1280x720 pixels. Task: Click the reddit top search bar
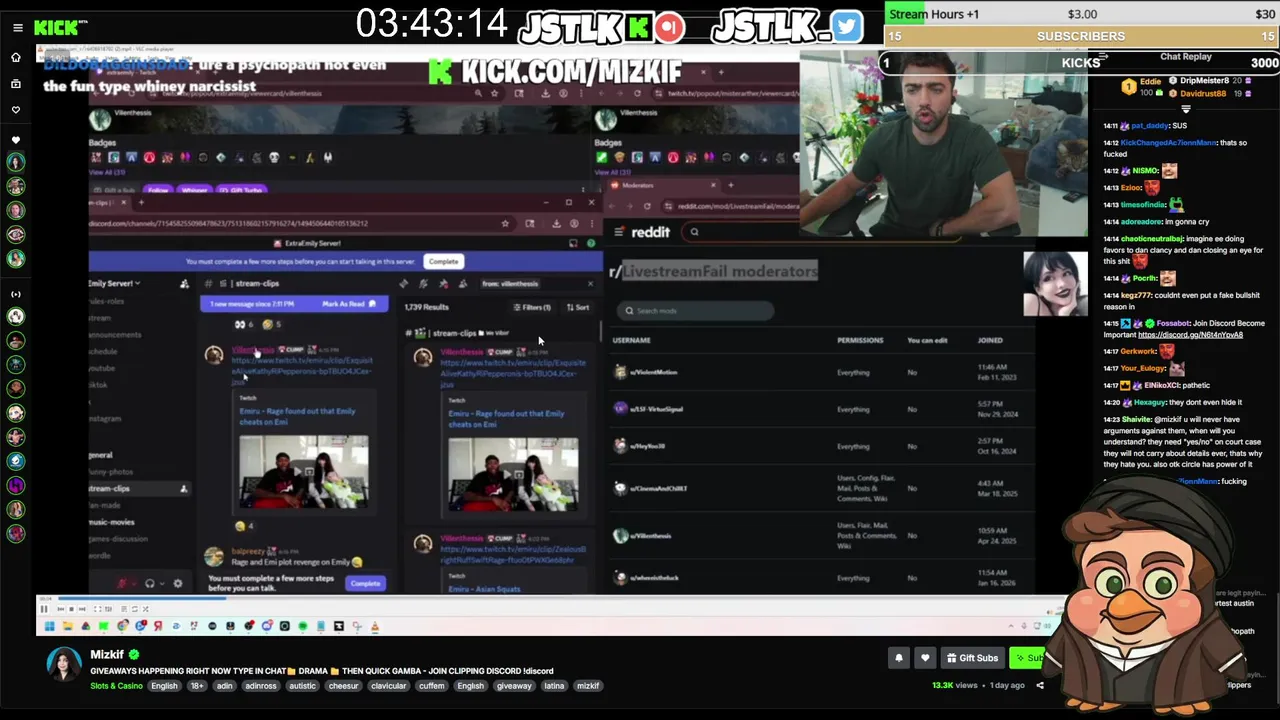tap(820, 232)
